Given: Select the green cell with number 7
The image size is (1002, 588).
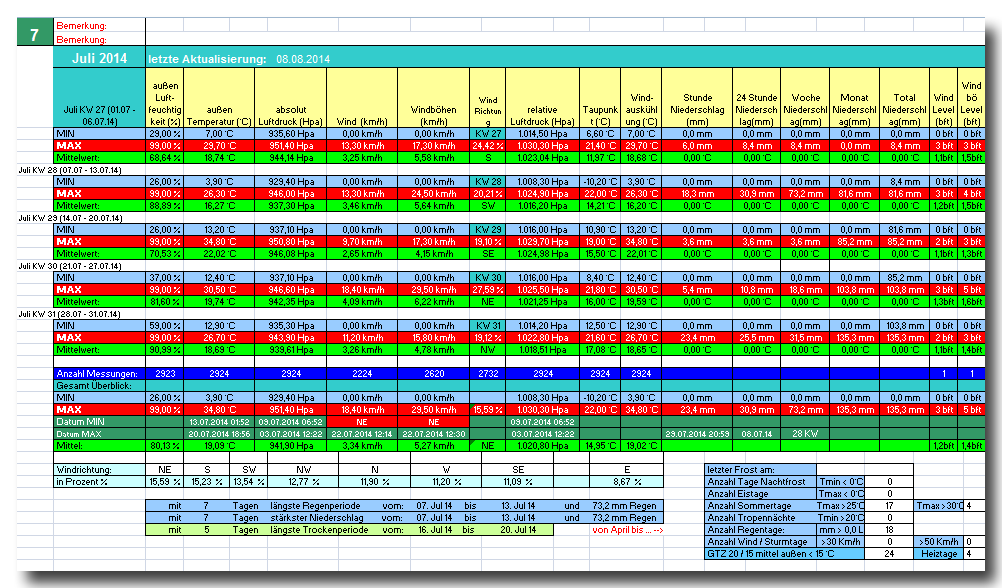Looking at the screenshot, I should tap(35, 33).
